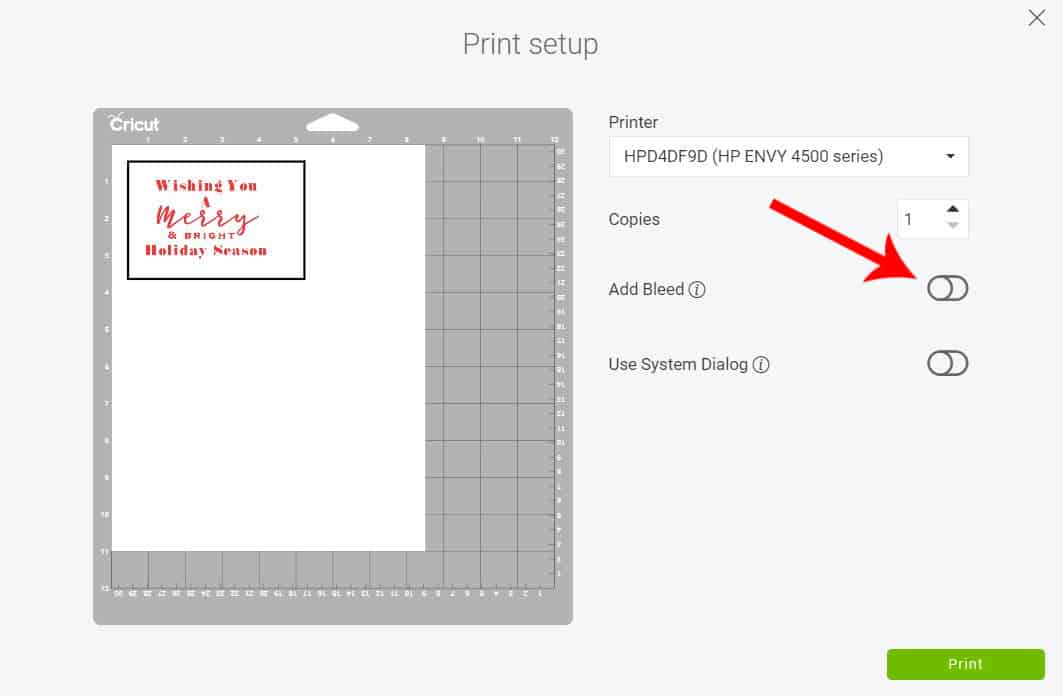1063x696 pixels.
Task: Enable the Add Bleed toggle
Action: point(947,289)
